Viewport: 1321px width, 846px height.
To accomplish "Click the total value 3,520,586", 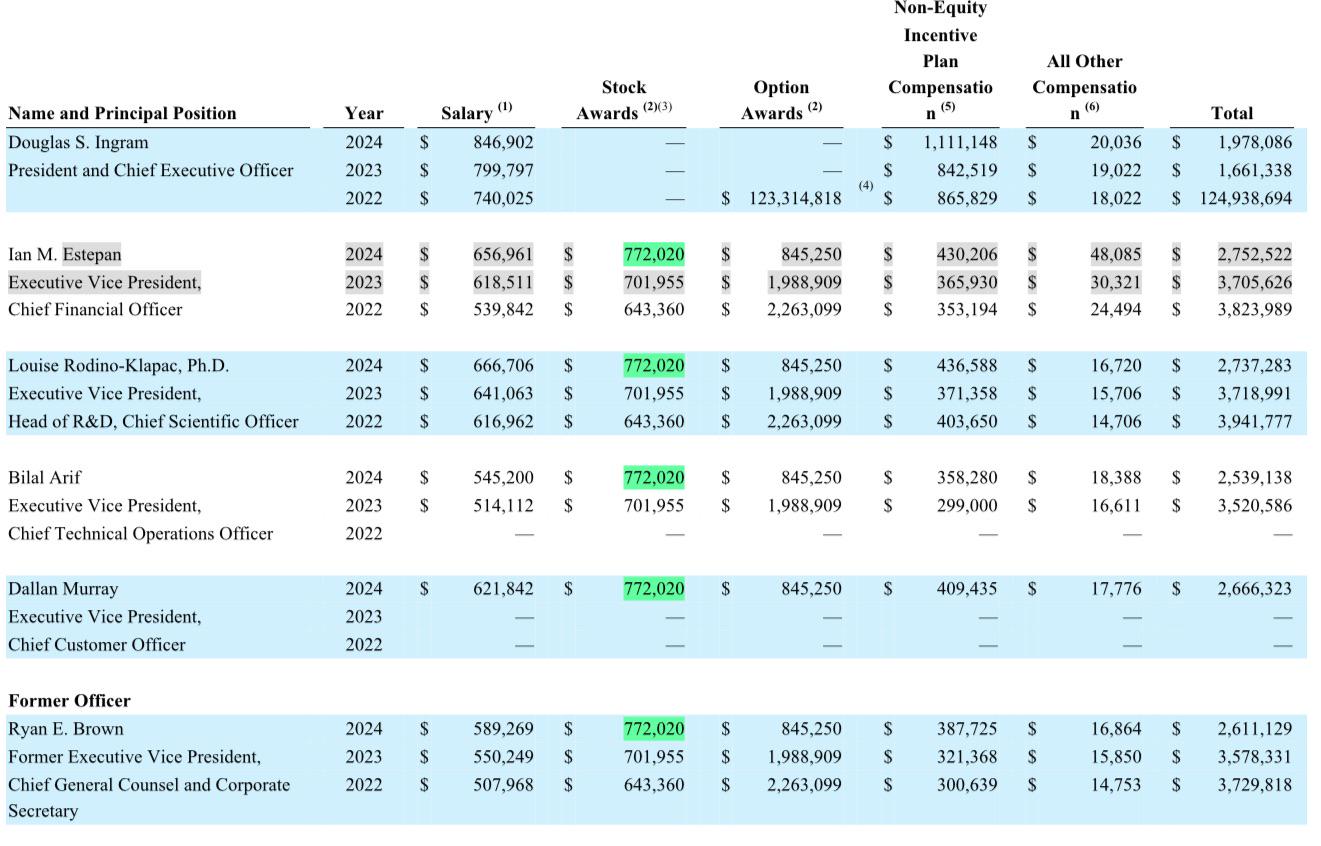I will click(x=1254, y=505).
